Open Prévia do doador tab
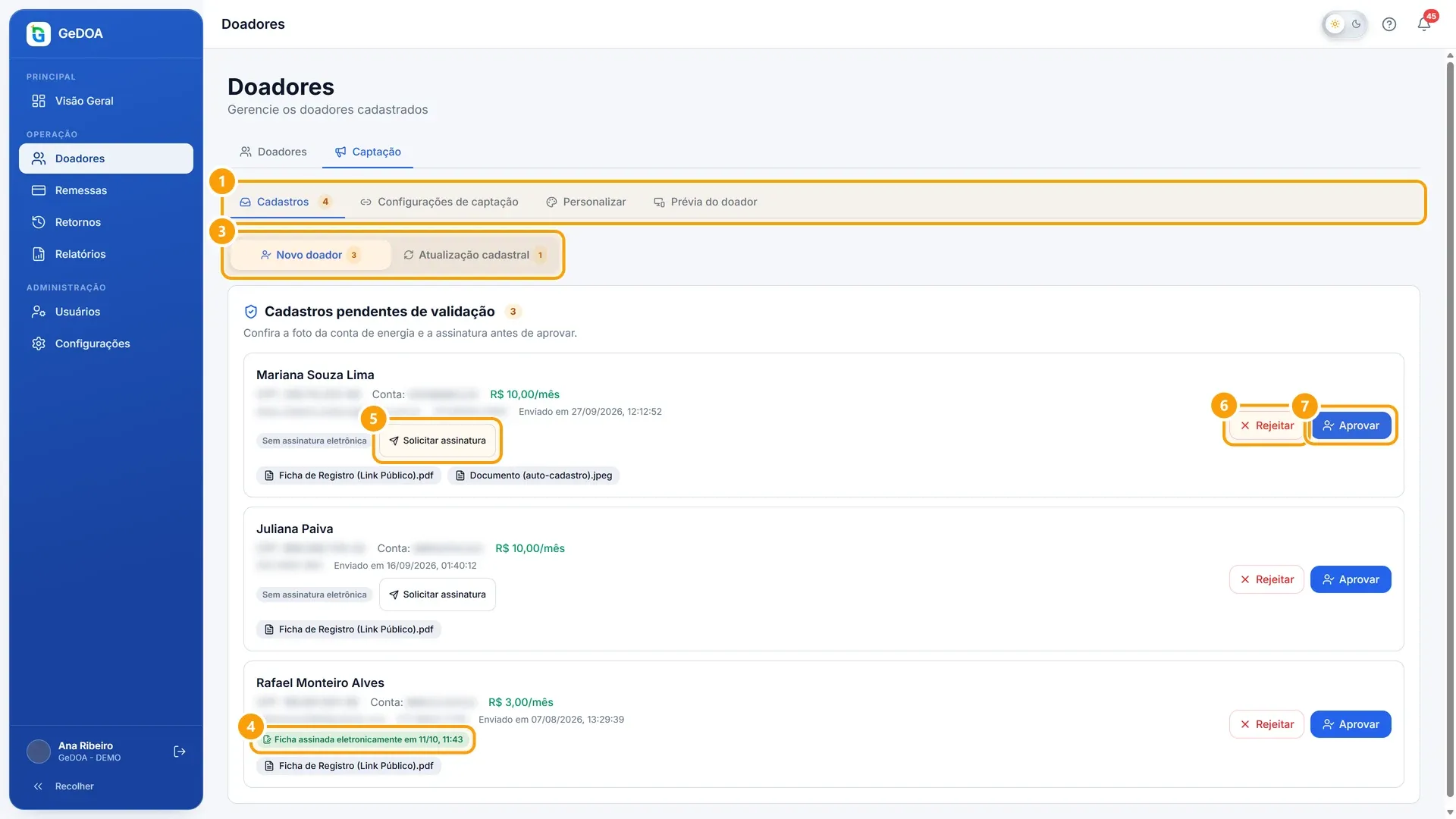Viewport: 1456px width, 819px height. (x=705, y=202)
